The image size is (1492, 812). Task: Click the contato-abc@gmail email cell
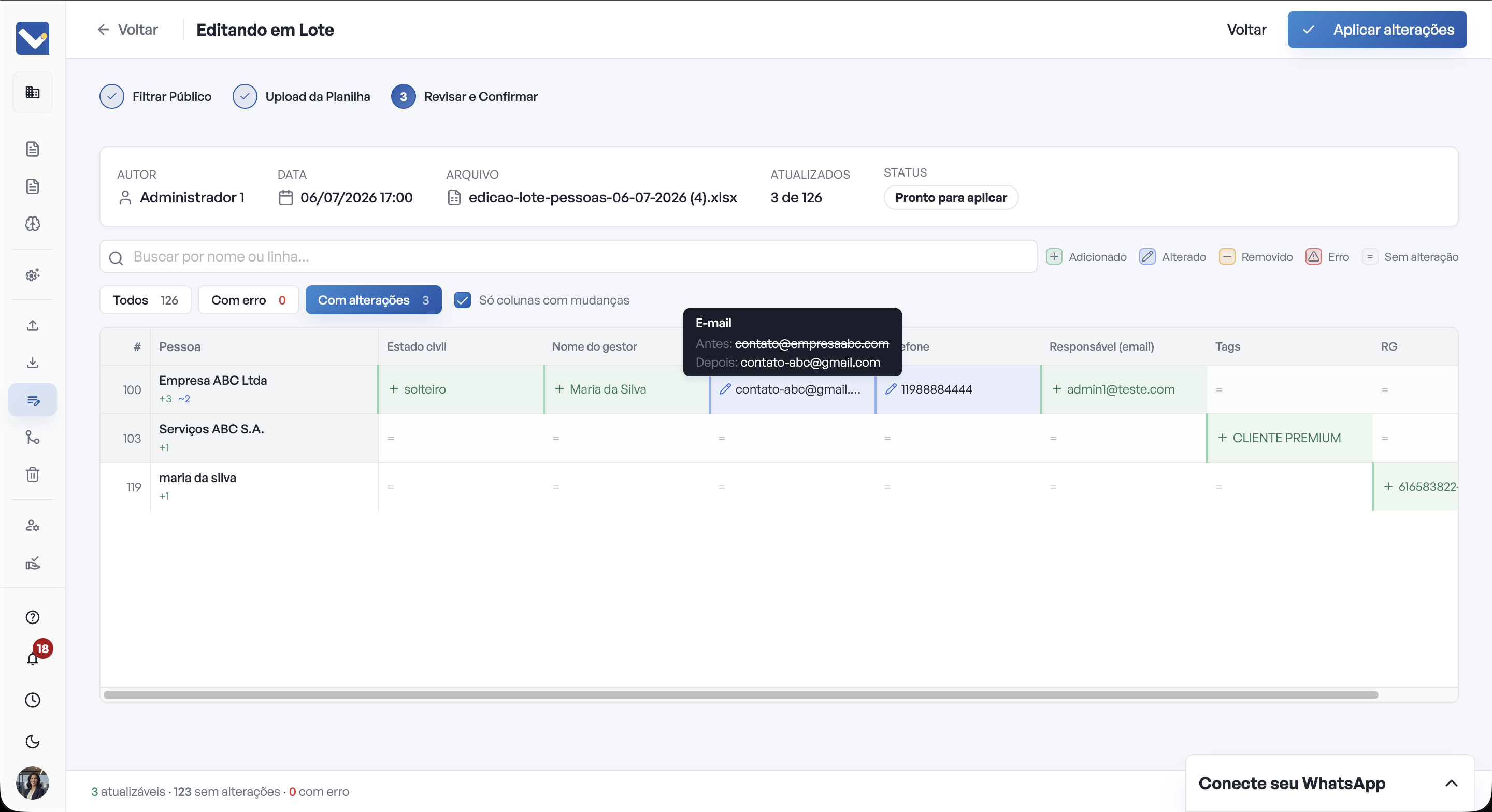[792, 389]
